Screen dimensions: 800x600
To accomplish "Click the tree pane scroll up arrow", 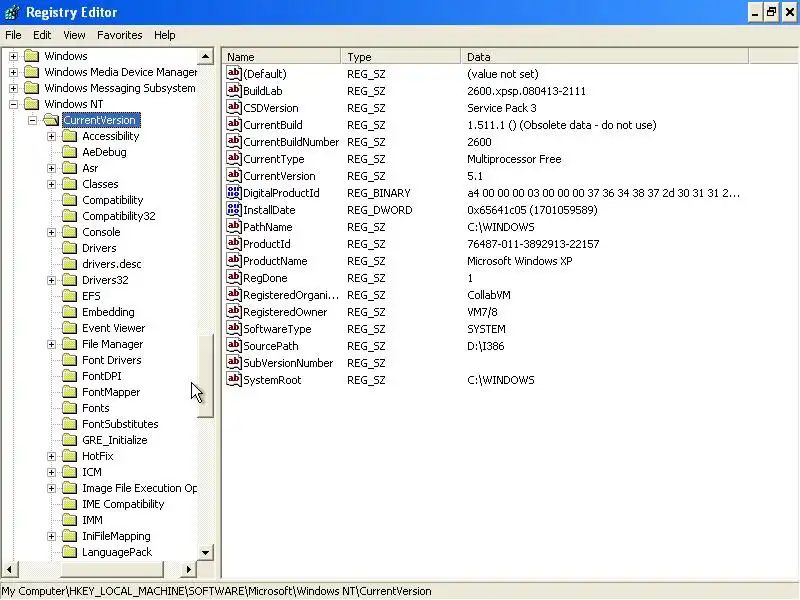I will [x=205, y=56].
